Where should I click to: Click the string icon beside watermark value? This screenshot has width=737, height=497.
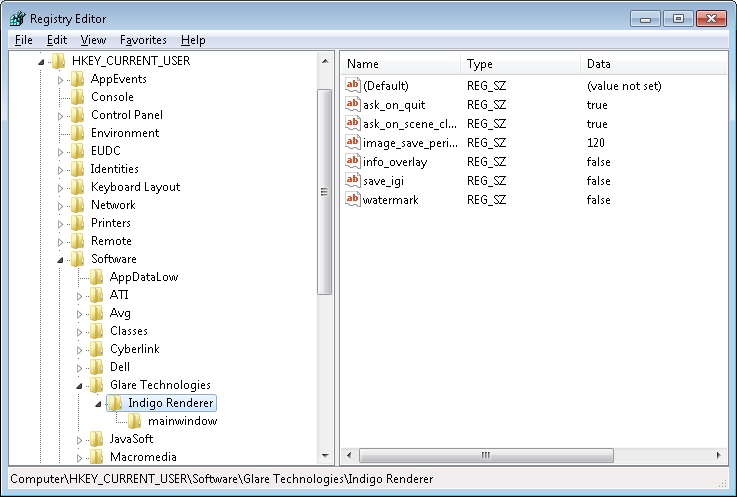[x=352, y=200]
